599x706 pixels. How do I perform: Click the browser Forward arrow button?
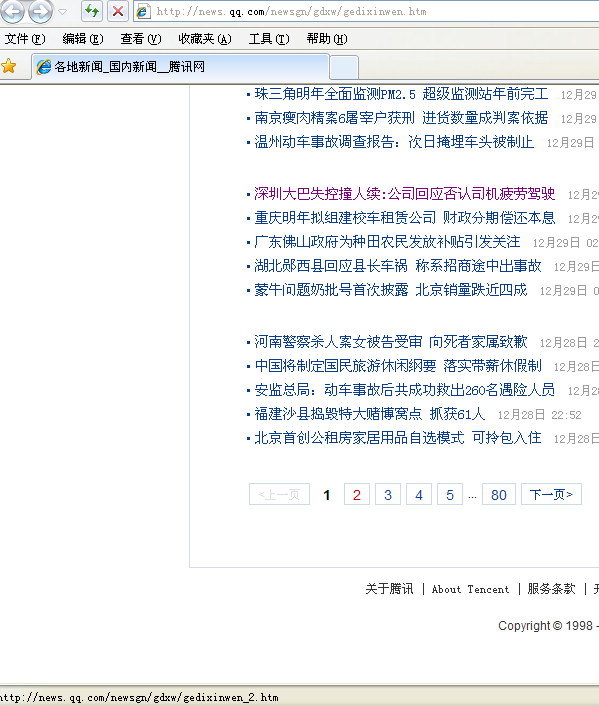(41, 11)
